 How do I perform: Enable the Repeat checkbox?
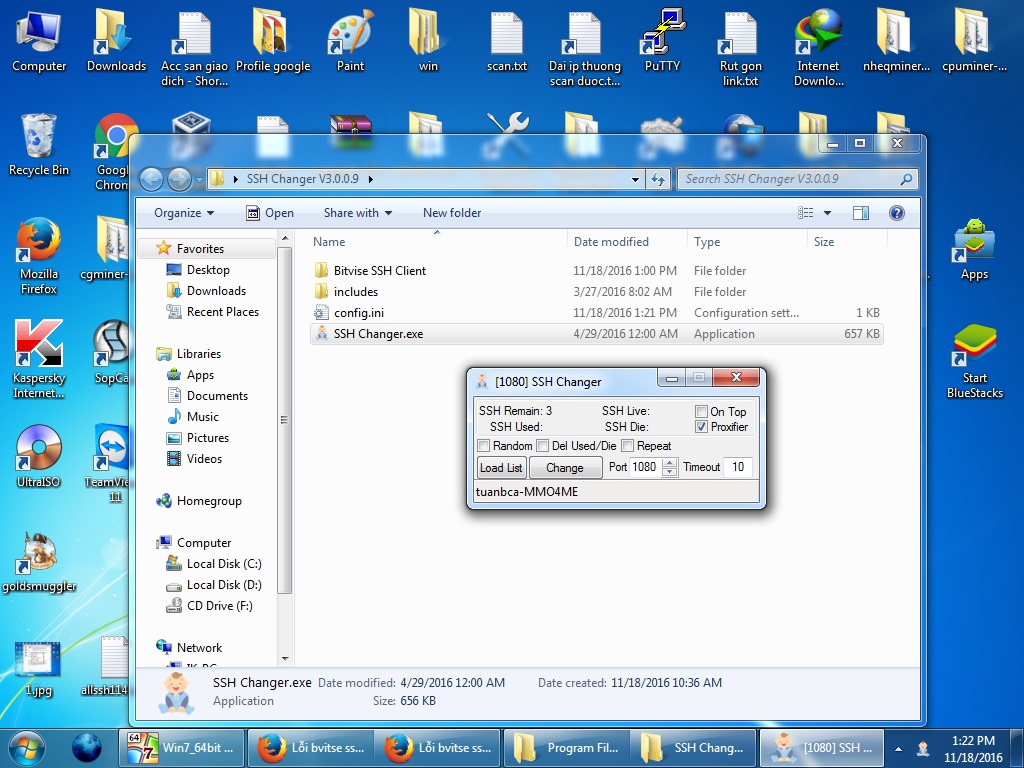pos(628,445)
